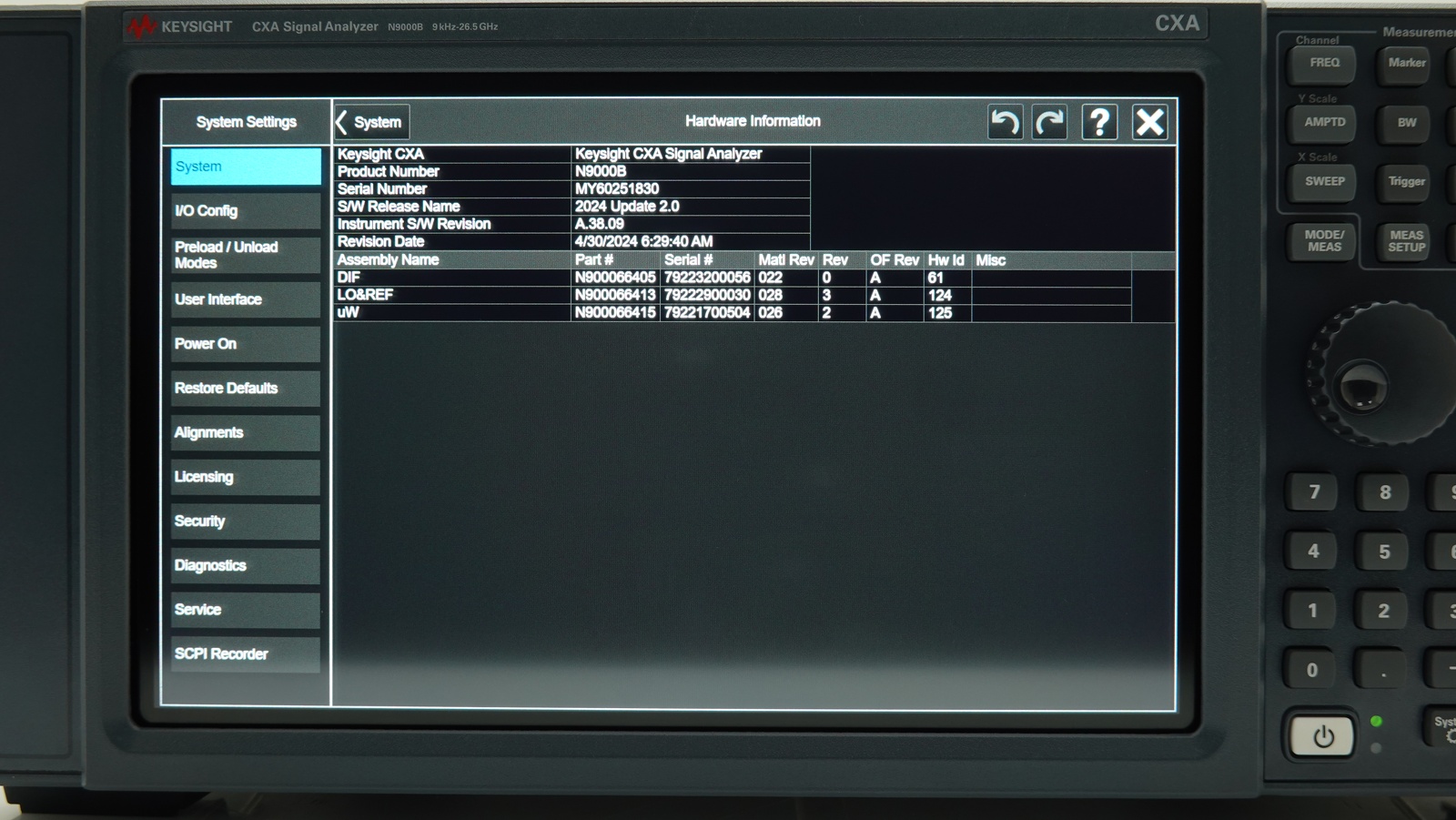Screen dimensions: 1456x820
Task: Open the Licensing page
Action: [246, 477]
